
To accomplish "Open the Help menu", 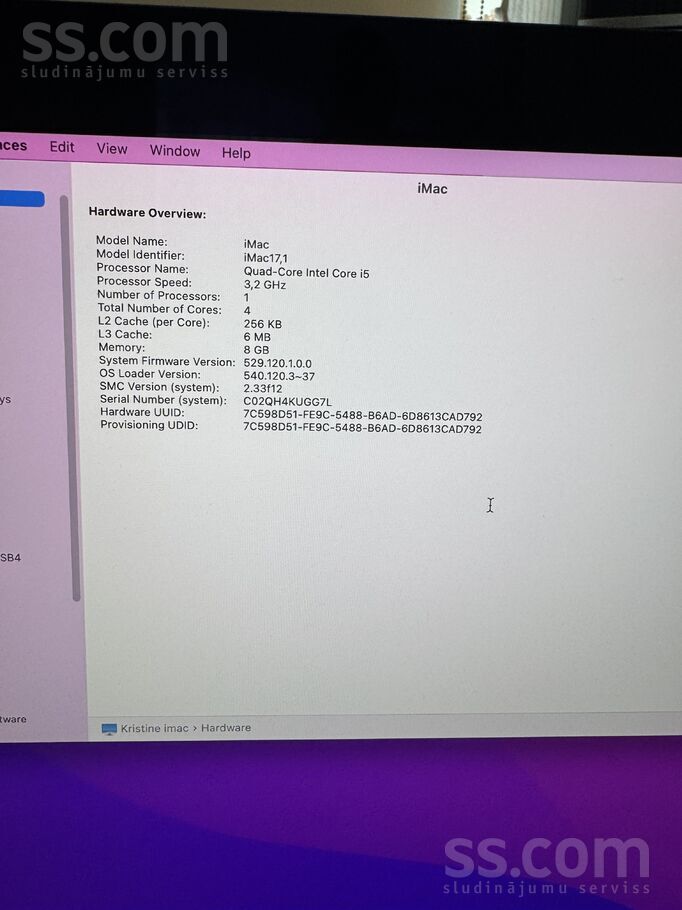I will pyautogui.click(x=236, y=153).
